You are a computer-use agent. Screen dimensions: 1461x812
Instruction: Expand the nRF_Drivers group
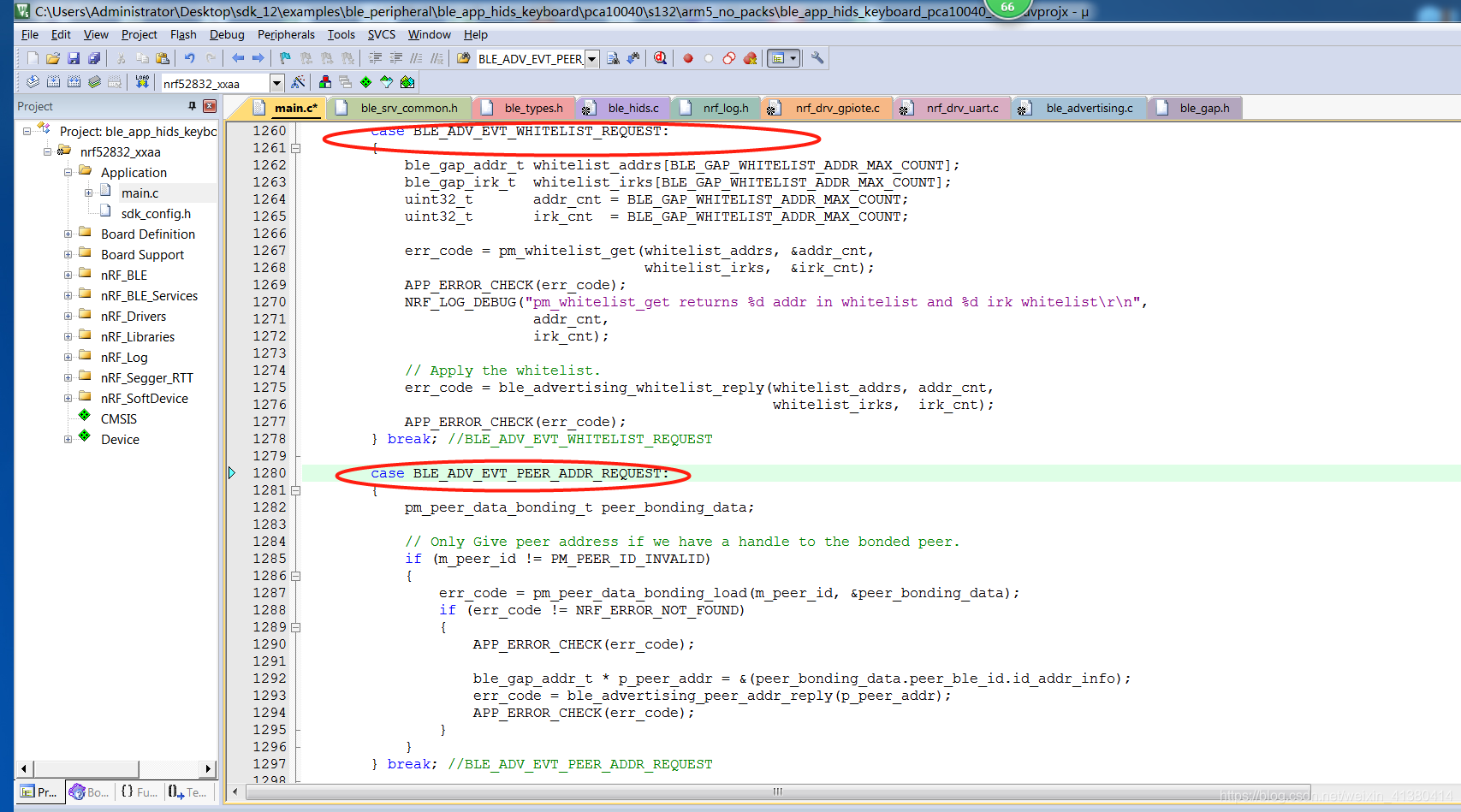68,316
